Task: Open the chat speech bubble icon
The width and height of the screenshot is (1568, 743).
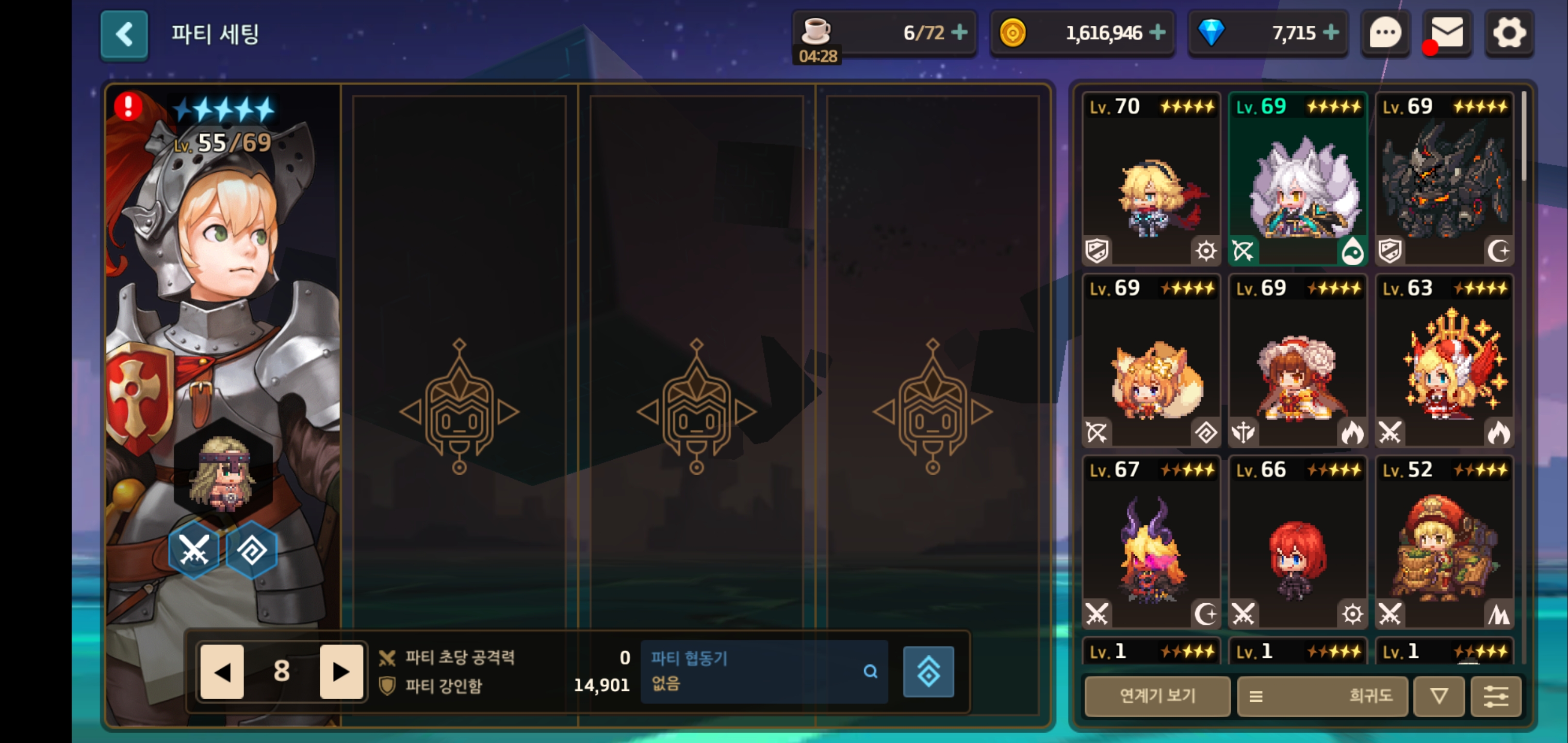Action: (x=1385, y=33)
